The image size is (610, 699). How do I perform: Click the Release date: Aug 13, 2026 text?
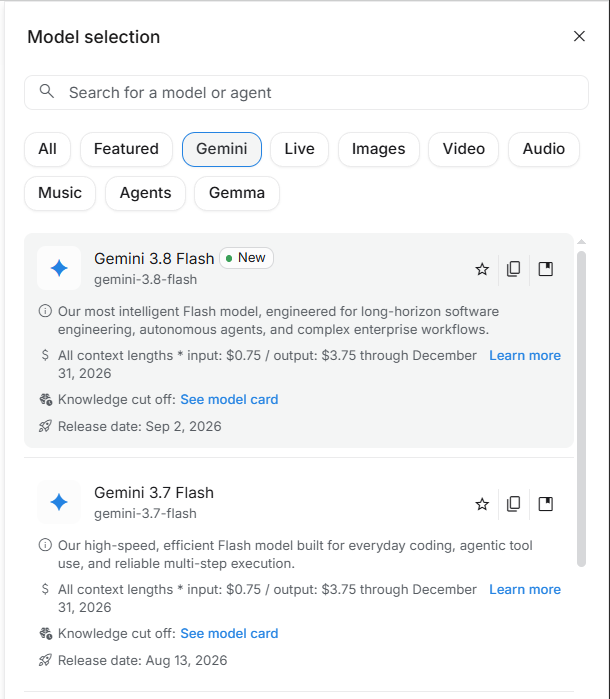[143, 661]
